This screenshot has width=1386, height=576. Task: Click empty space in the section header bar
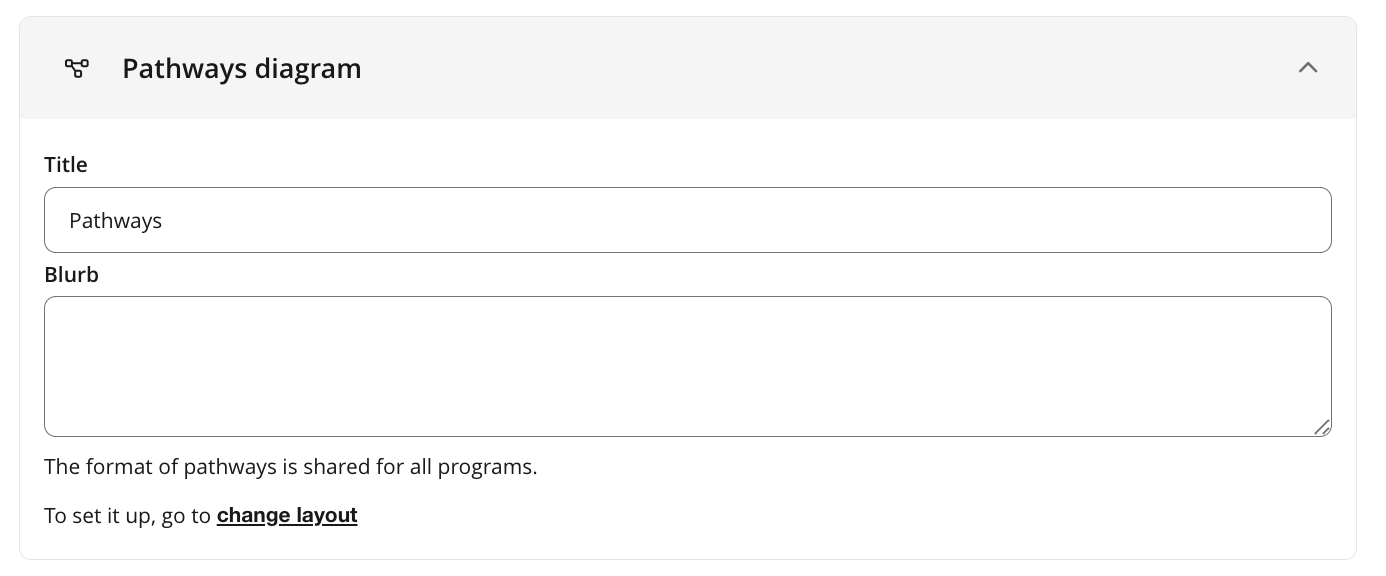[800, 68]
